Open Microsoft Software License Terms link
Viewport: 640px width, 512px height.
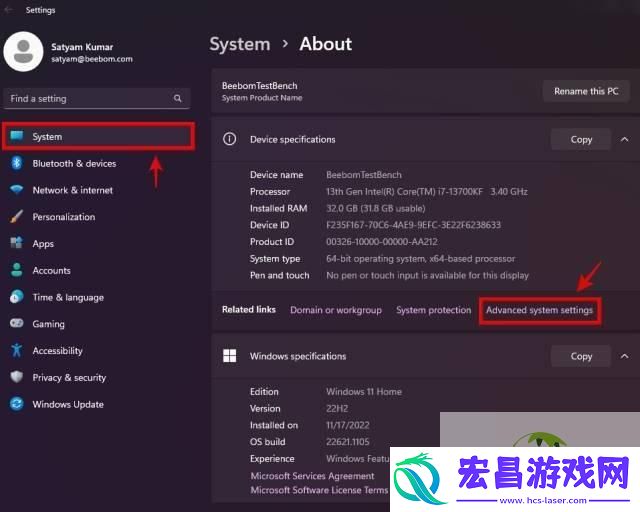pyautogui.click(x=320, y=490)
